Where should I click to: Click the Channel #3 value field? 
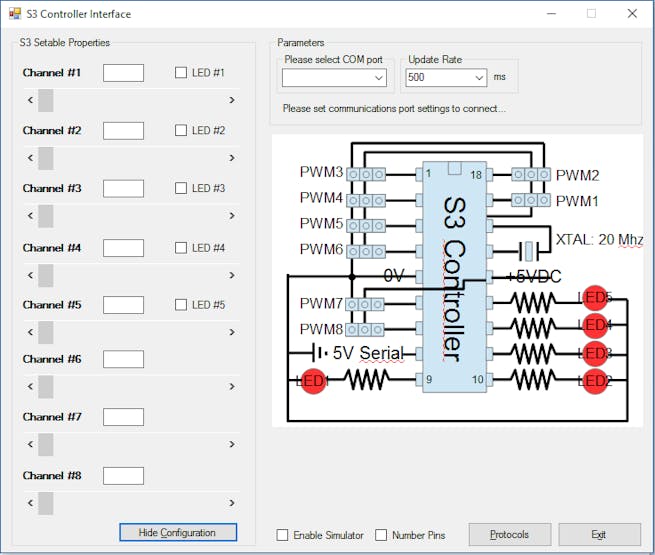tap(123, 189)
